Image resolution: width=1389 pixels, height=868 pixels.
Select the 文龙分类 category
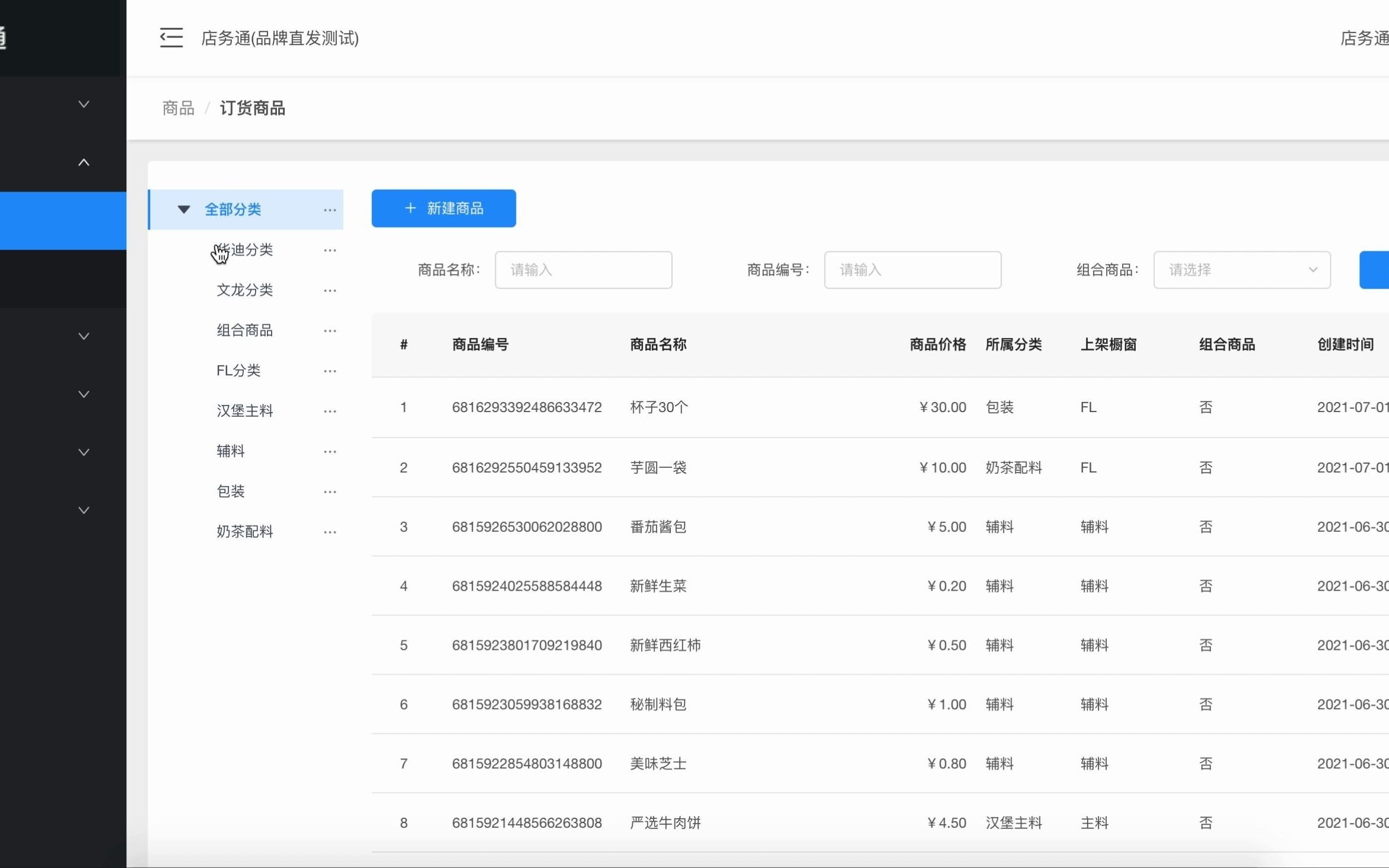pos(244,290)
